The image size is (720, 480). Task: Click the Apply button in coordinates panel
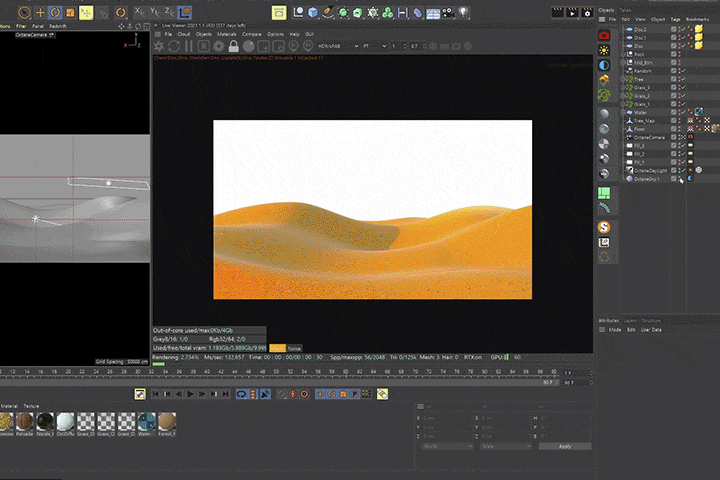(565, 446)
